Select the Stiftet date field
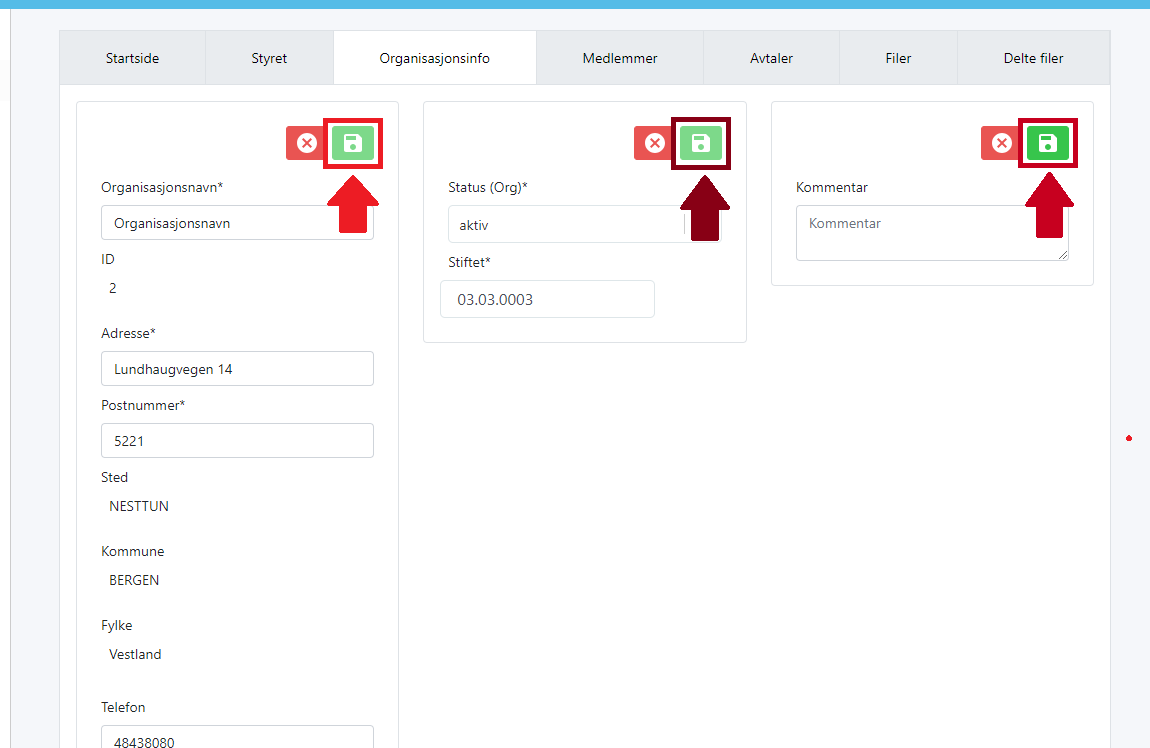 click(x=547, y=299)
